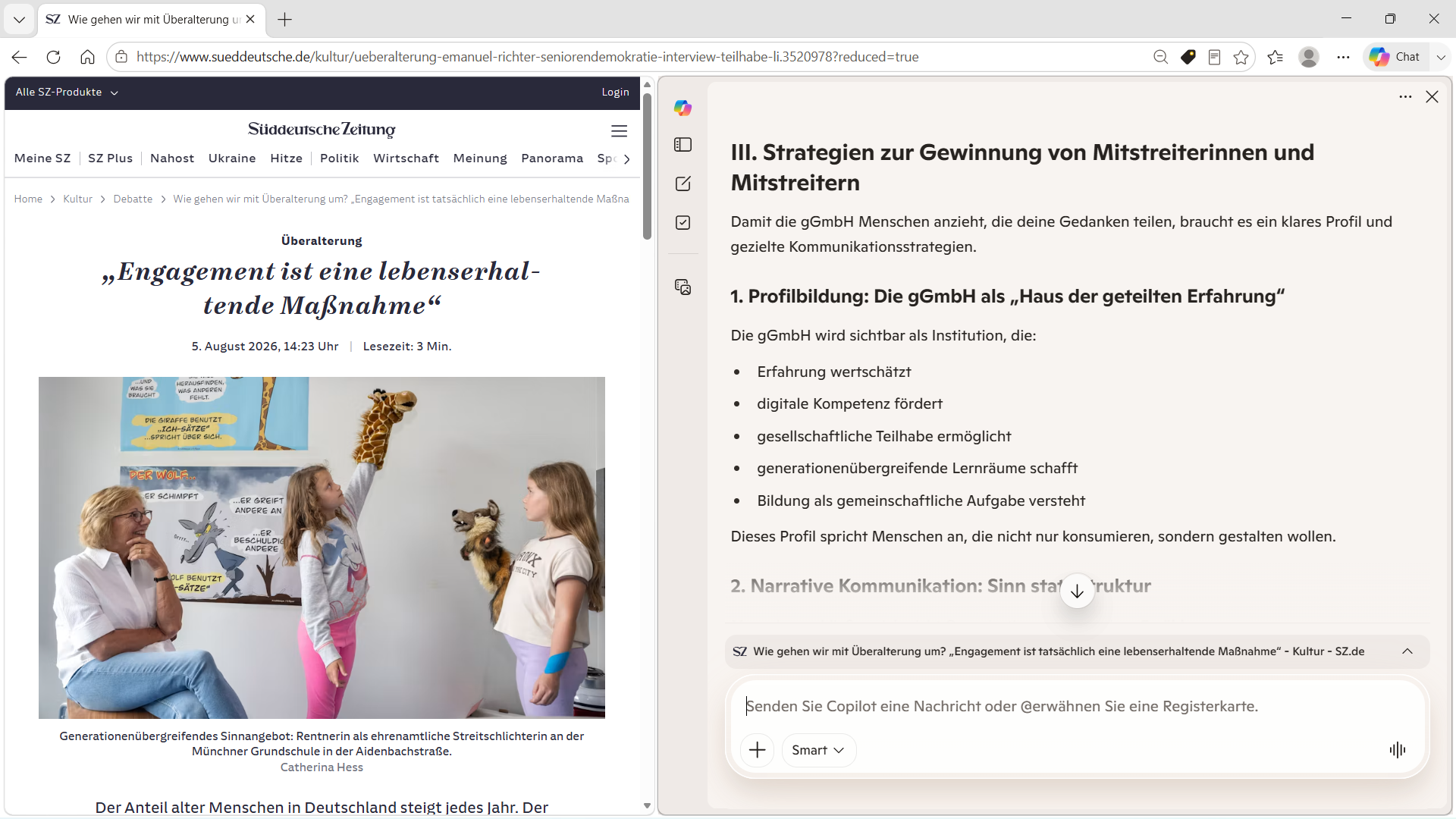The height and width of the screenshot is (819, 1456).
Task: Start voice input in Copilot
Action: click(x=1397, y=750)
